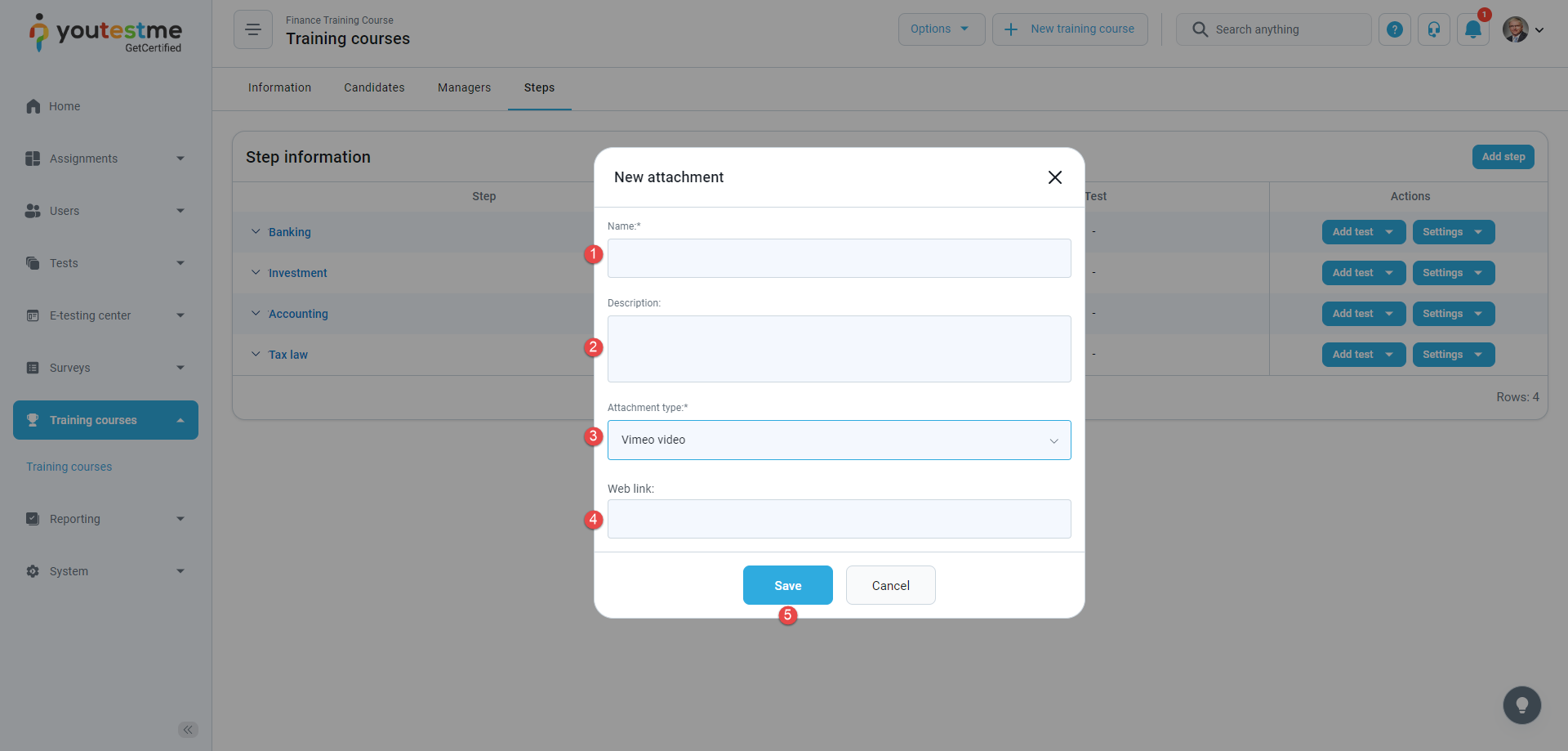
Task: Click the Cancel button
Action: coord(890,585)
